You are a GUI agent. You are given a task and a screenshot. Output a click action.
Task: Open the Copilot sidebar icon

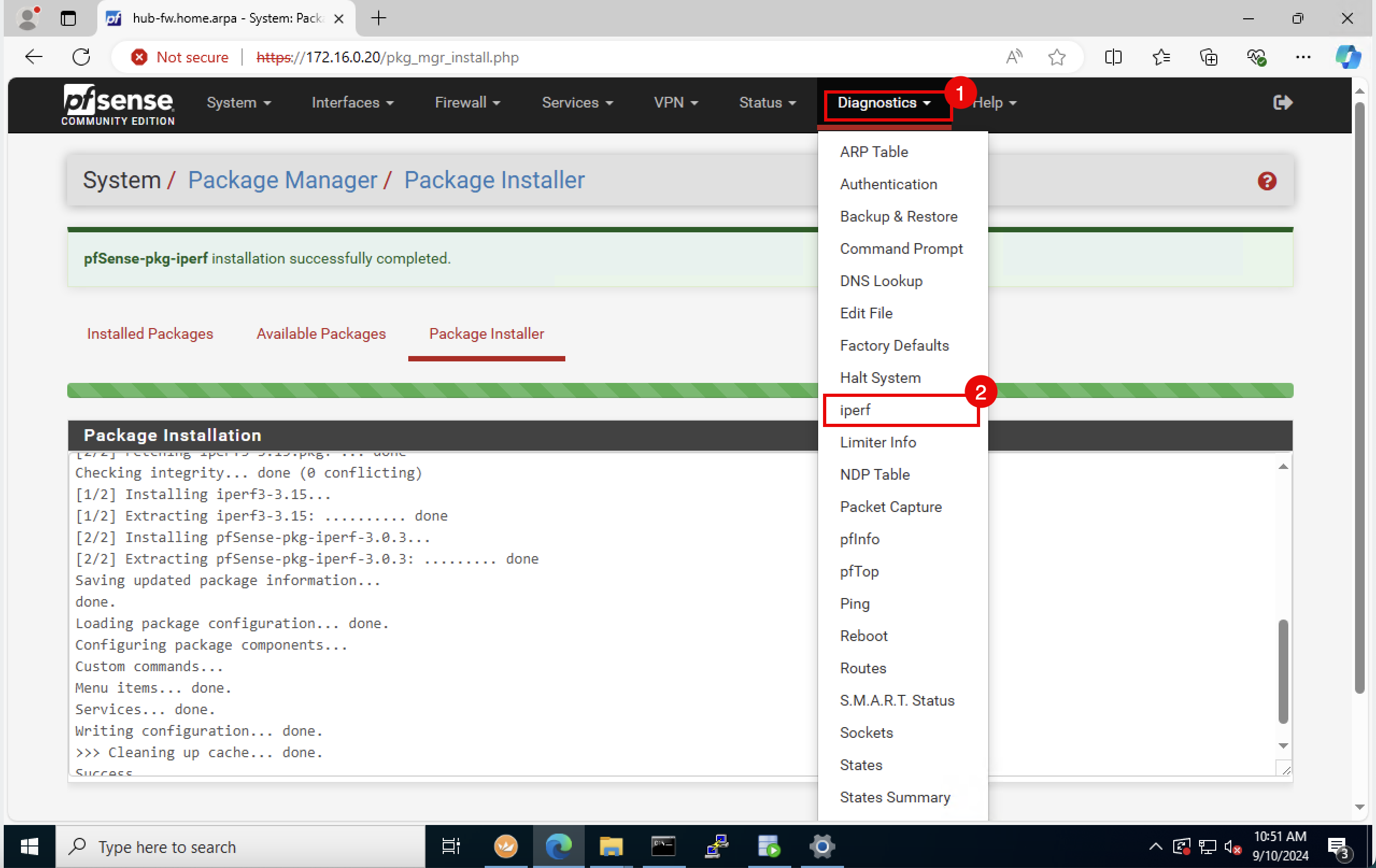tap(1347, 57)
